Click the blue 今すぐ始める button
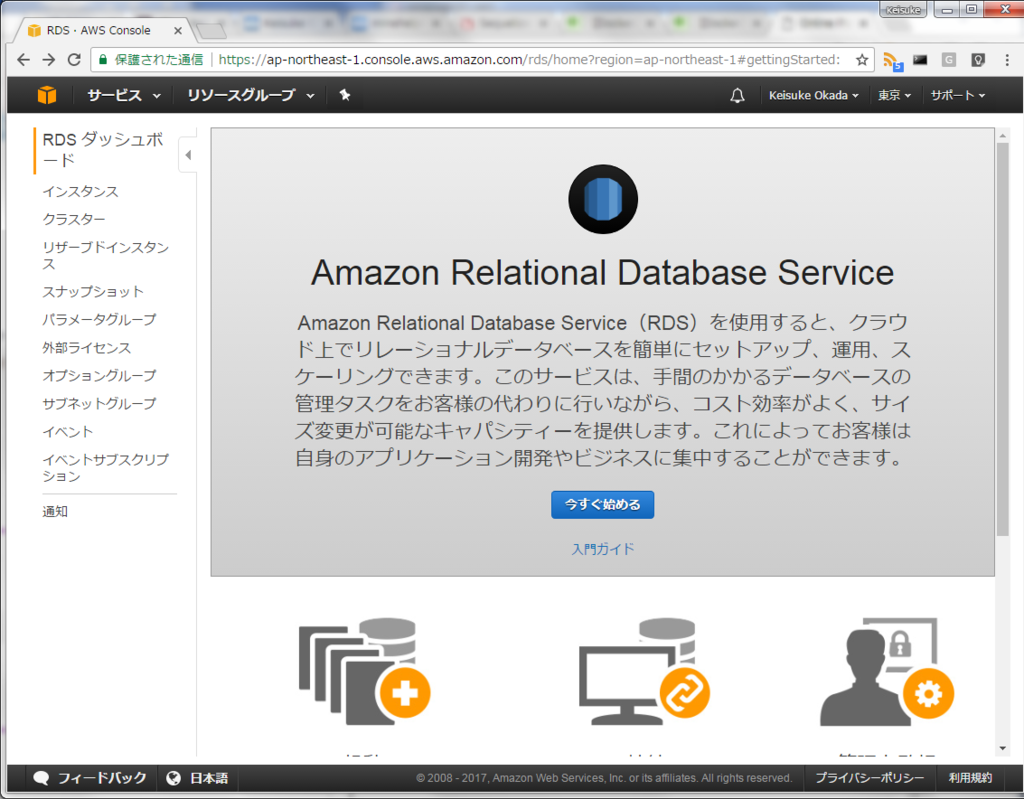 pos(602,504)
